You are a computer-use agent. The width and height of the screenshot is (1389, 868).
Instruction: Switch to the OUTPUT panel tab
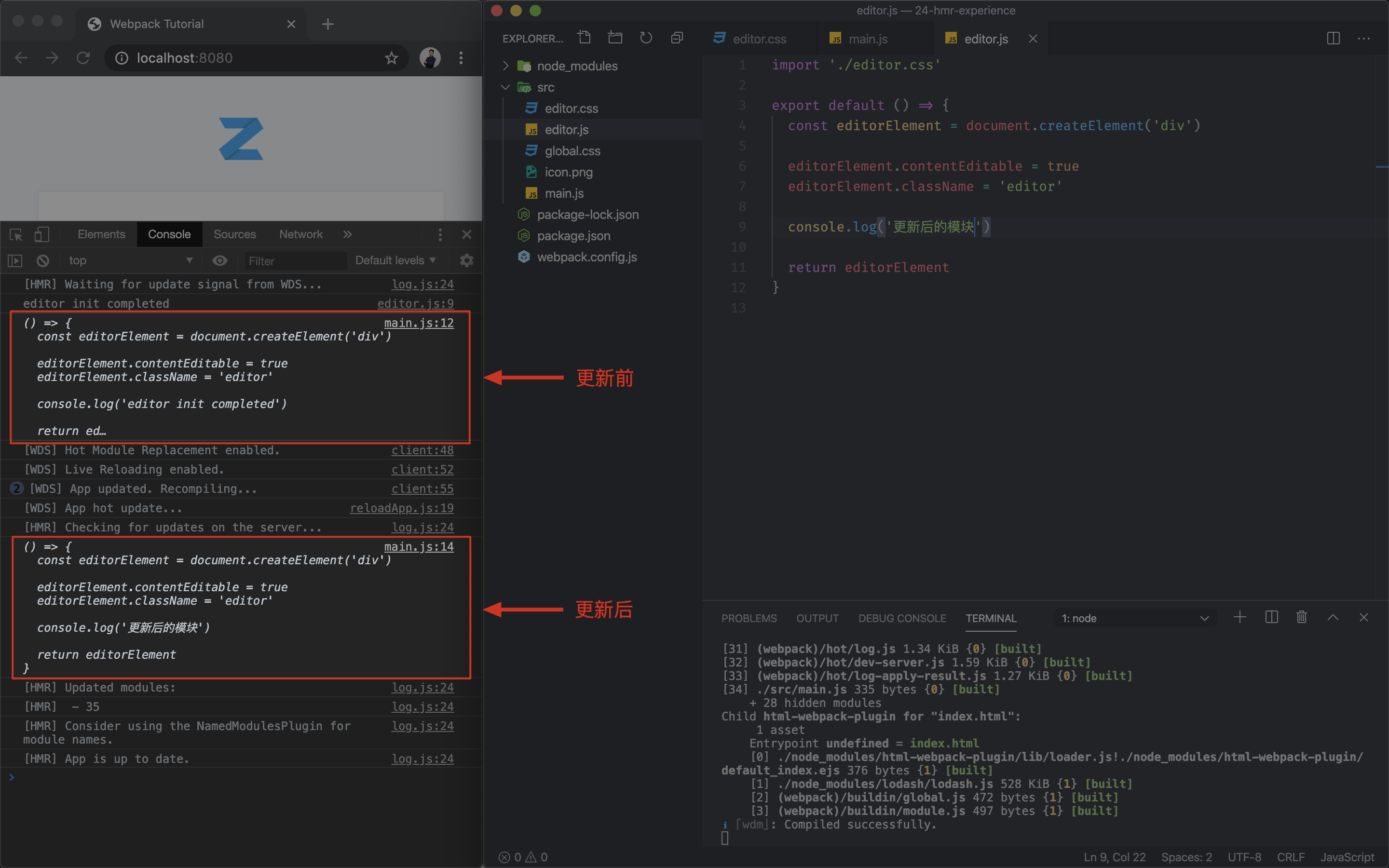click(x=817, y=618)
